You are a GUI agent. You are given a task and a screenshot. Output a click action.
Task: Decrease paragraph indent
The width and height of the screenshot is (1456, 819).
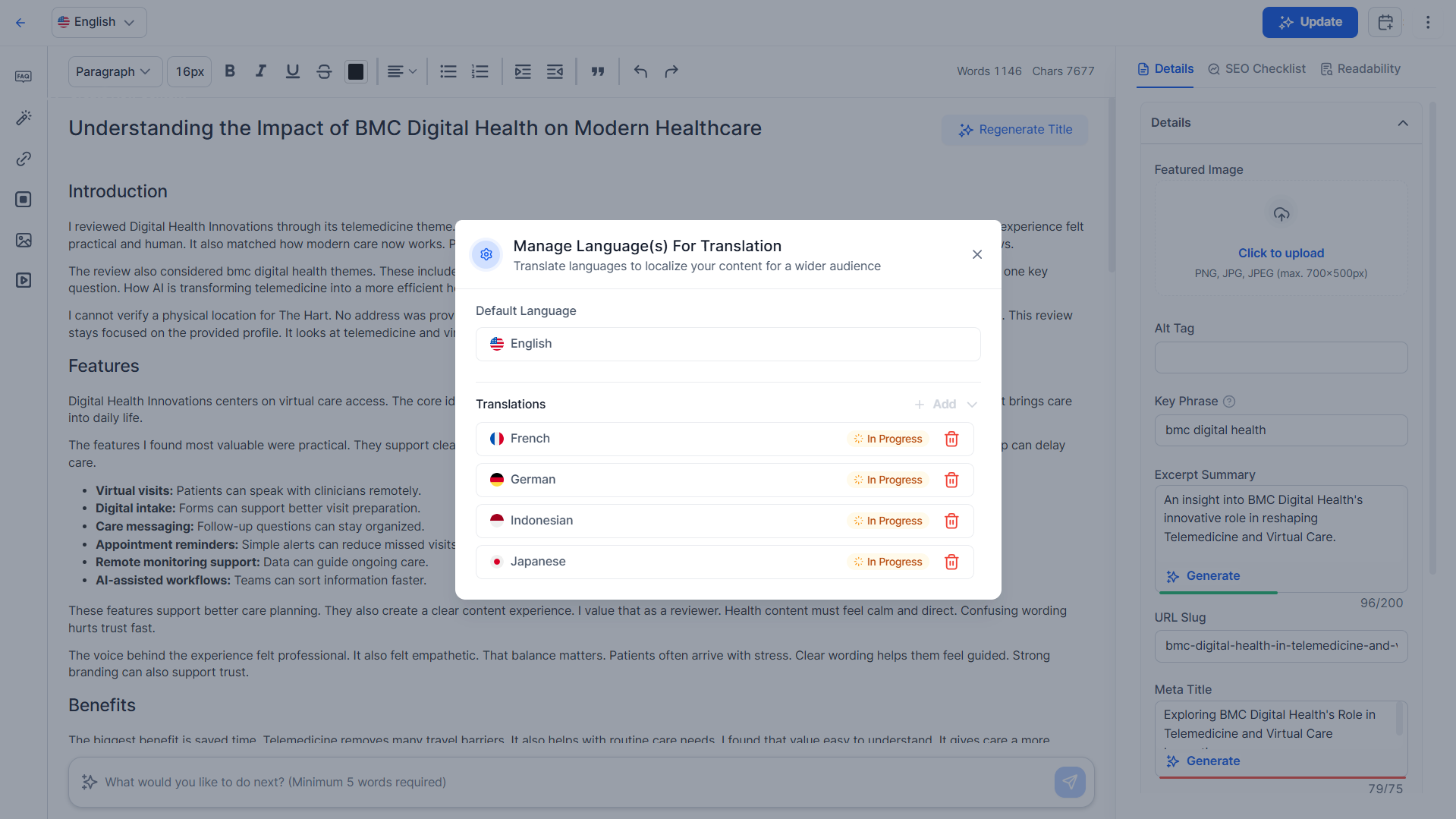tap(555, 71)
